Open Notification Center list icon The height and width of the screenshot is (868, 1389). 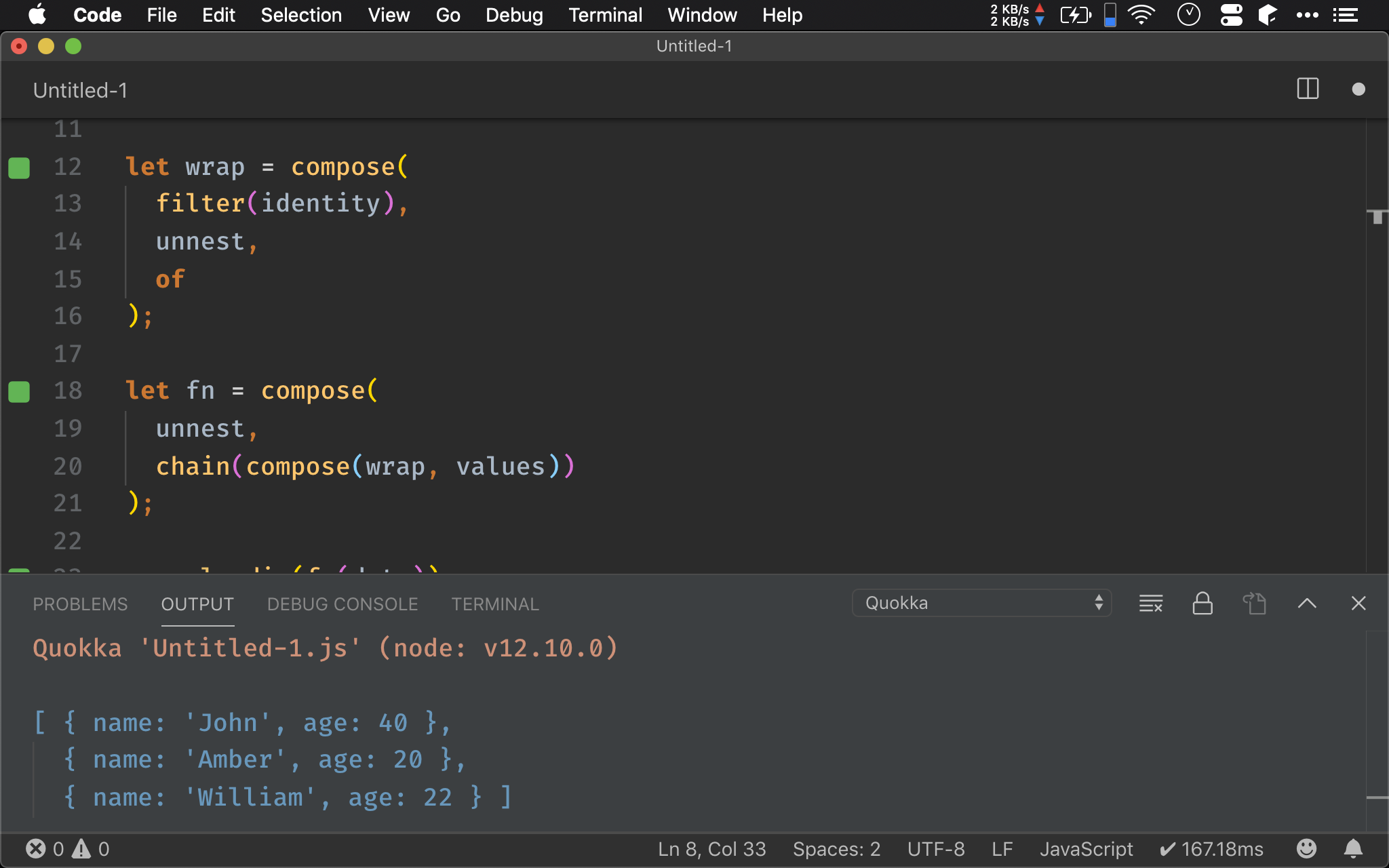1345,15
